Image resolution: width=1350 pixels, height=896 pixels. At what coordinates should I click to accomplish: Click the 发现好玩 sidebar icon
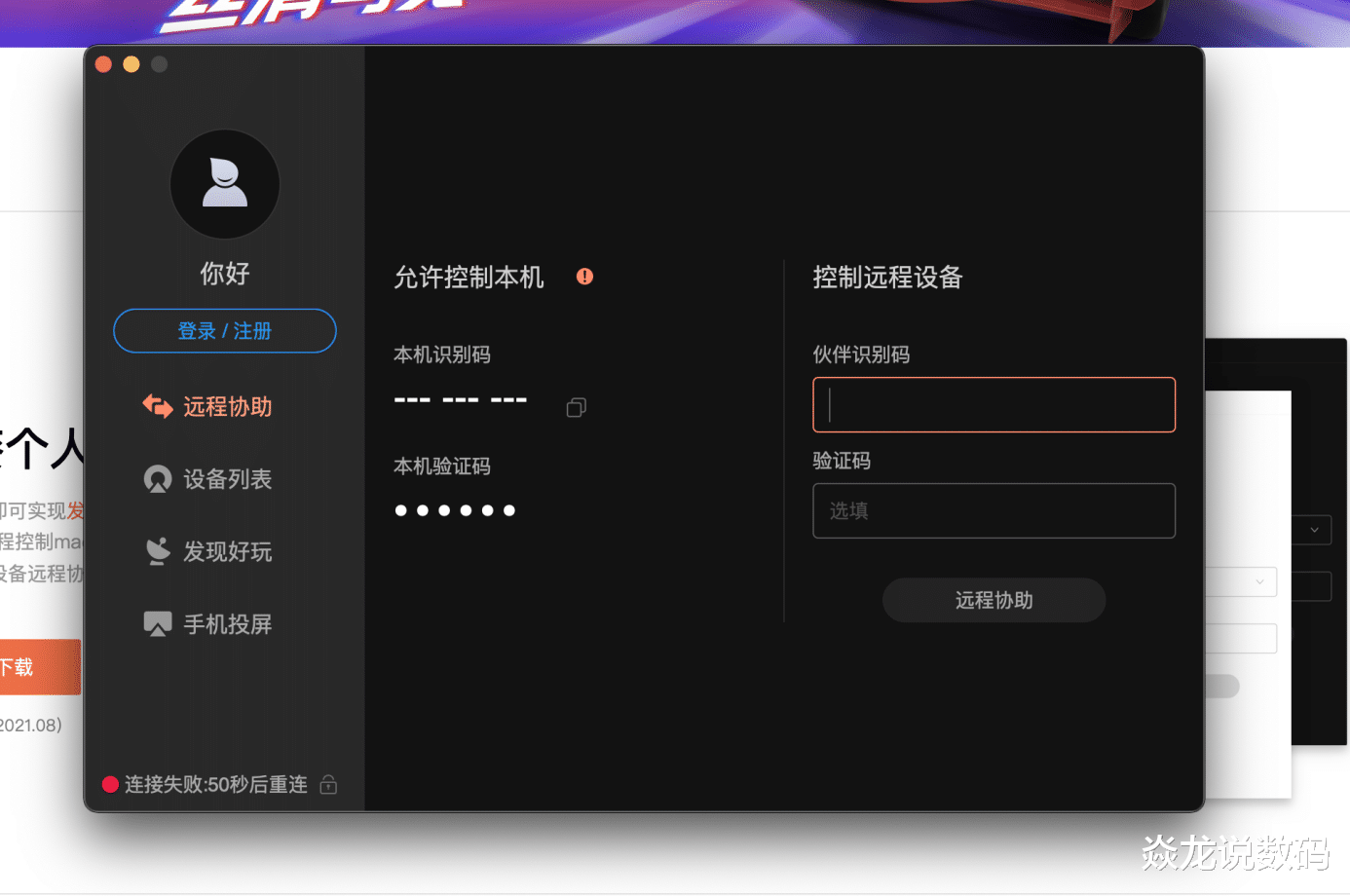coord(158,551)
